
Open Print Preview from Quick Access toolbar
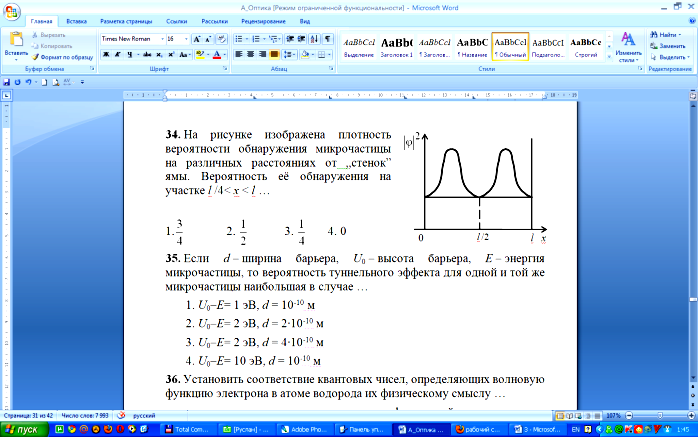[56, 82]
